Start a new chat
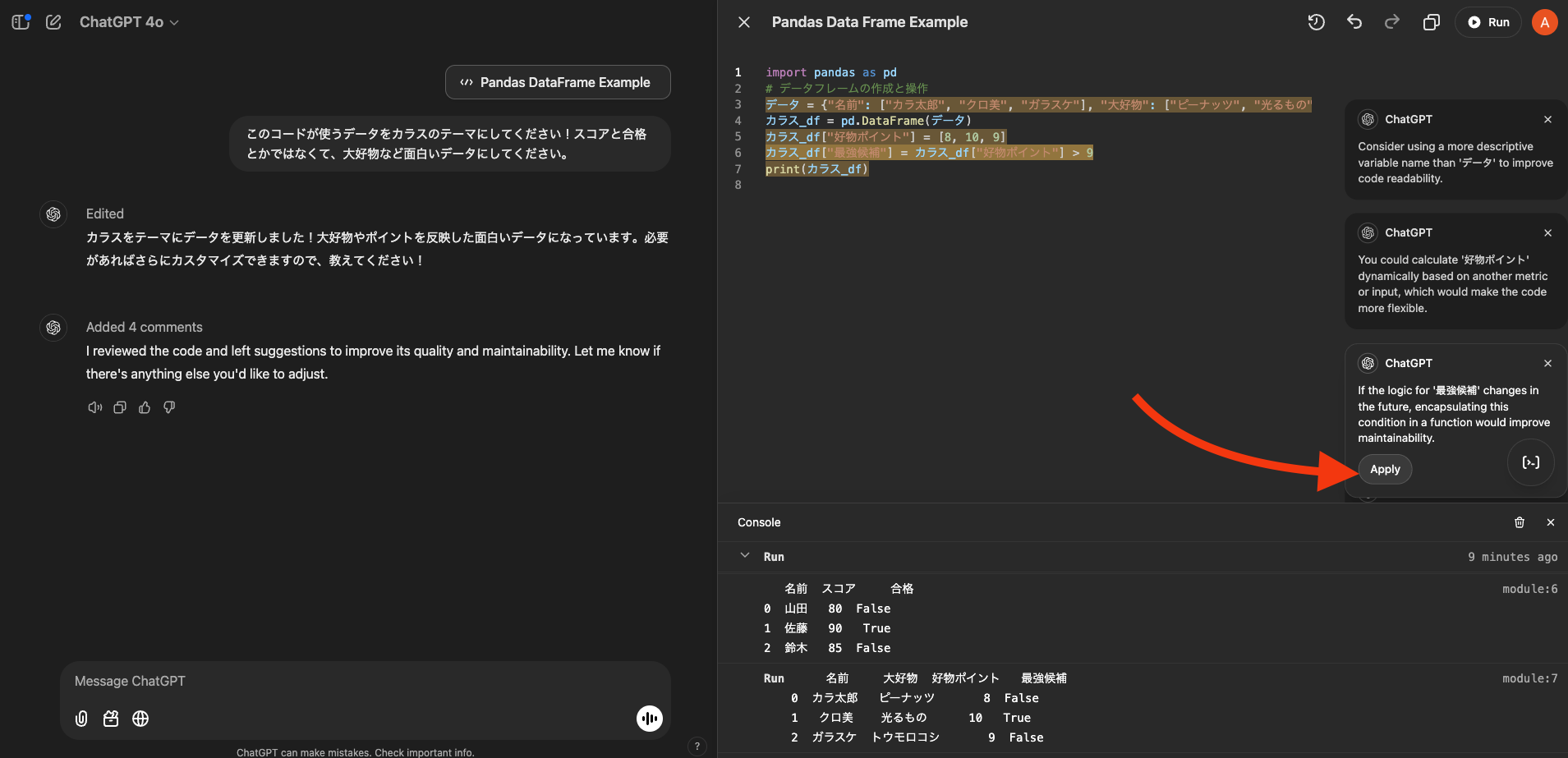 [53, 21]
